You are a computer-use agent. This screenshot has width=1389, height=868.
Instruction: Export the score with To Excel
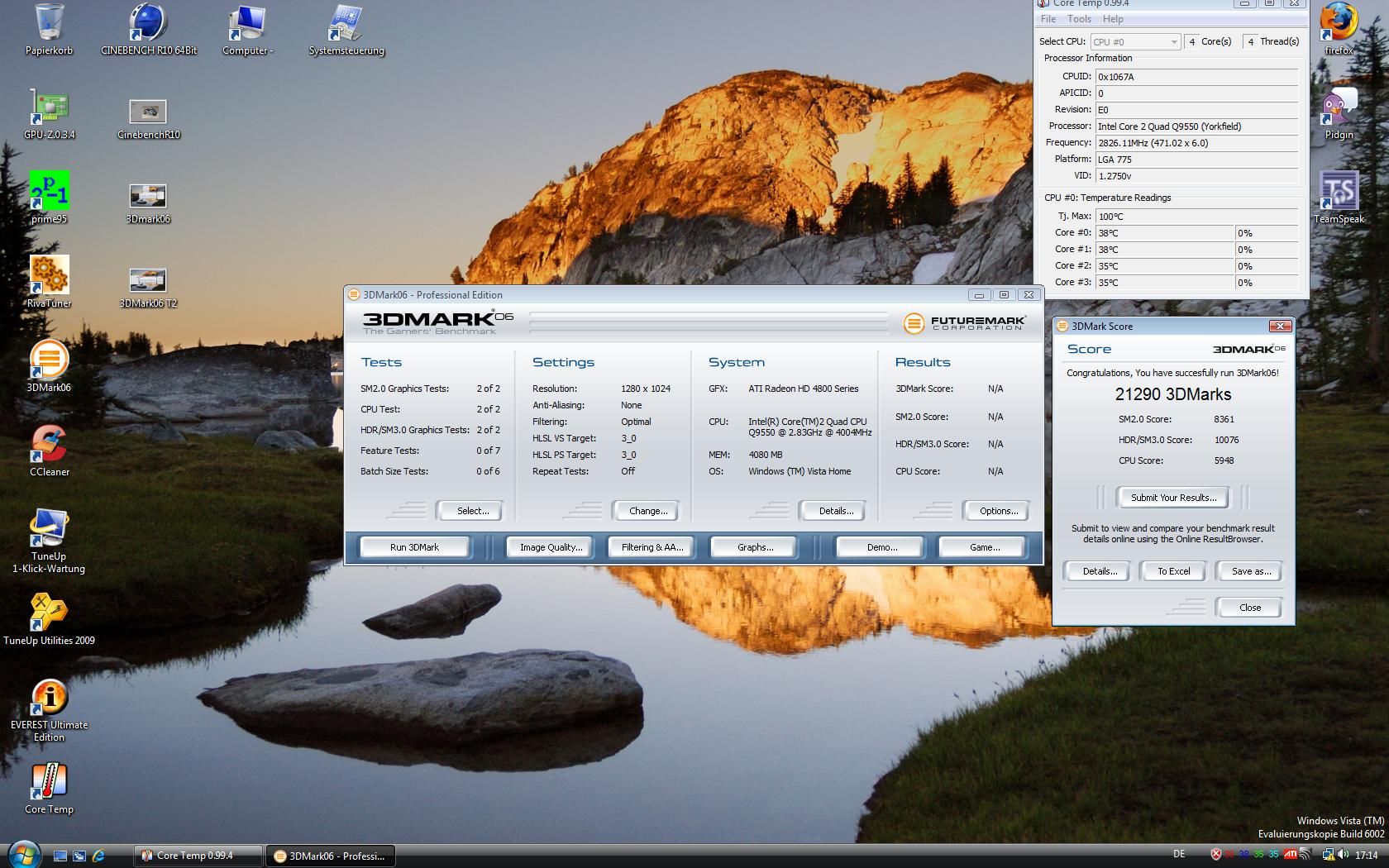click(1173, 571)
